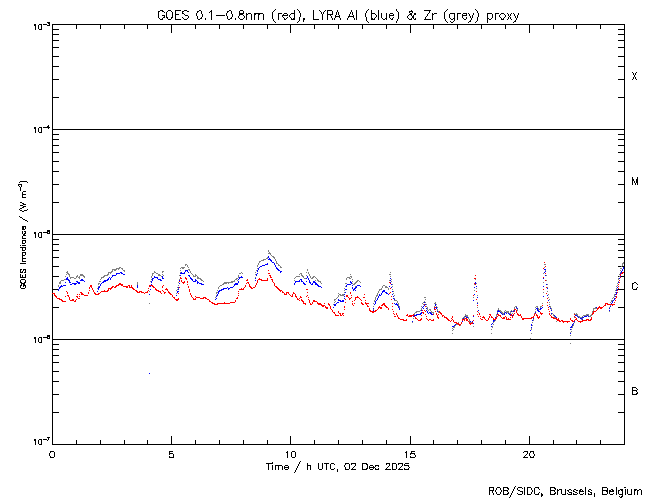
Task: Click the sharp flare peak after hour 20
Action: (544, 264)
